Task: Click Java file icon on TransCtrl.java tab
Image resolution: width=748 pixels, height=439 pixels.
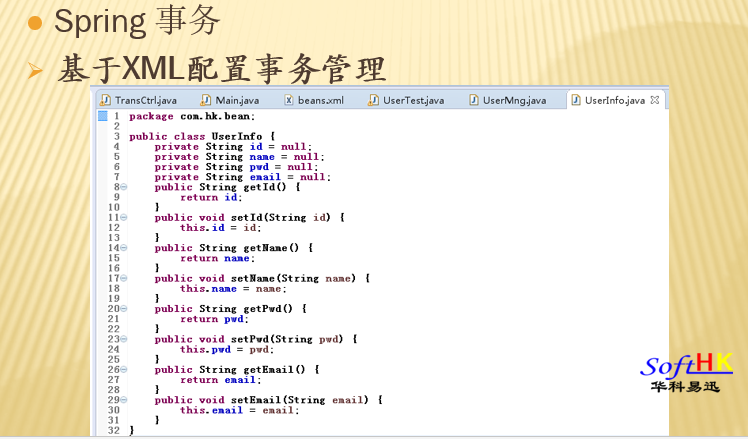Action: click(x=105, y=100)
